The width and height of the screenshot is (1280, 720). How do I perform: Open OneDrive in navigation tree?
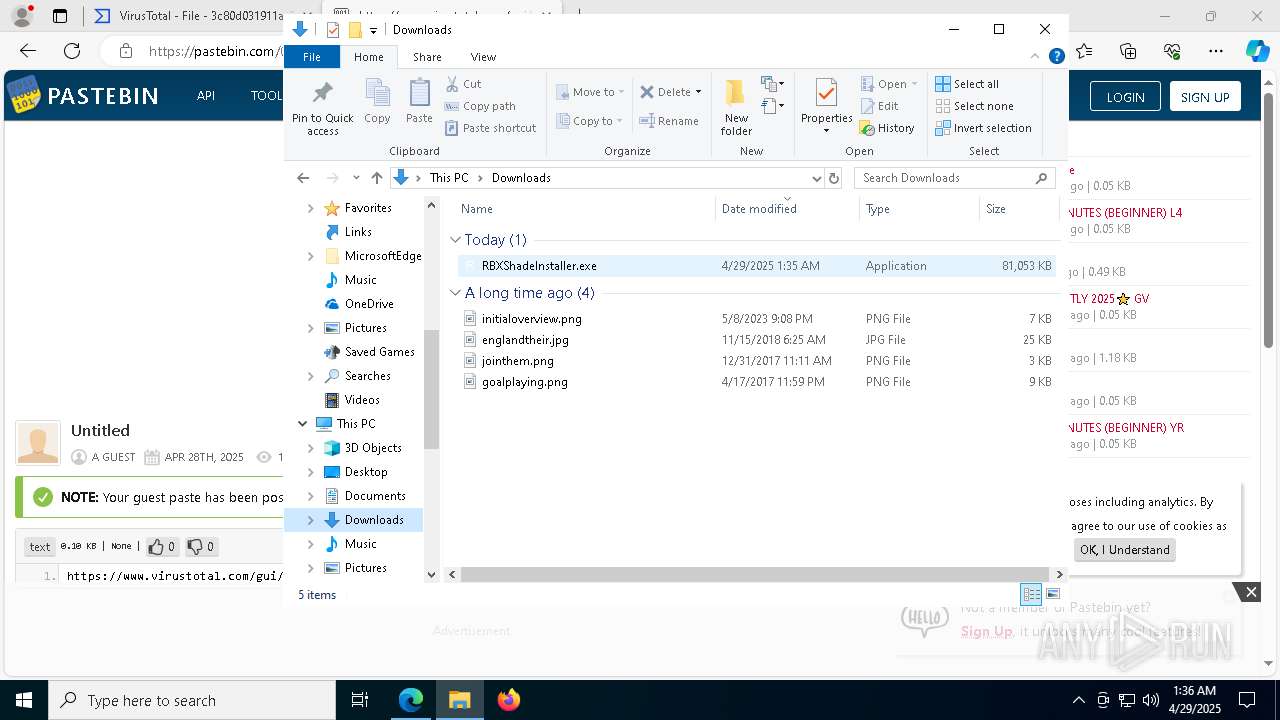tap(369, 304)
